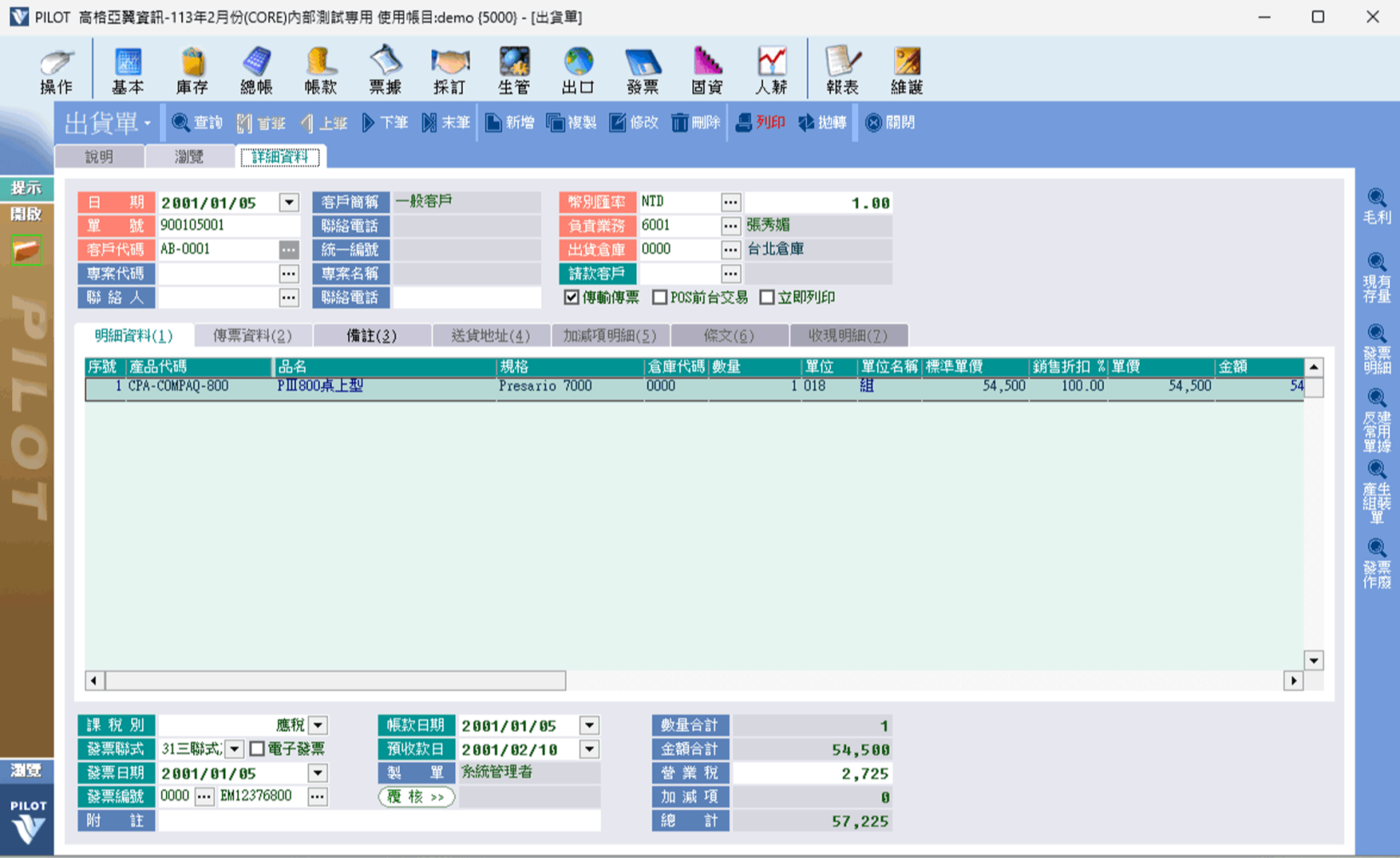Click the 客戶代碼 lookup ellipsis button

289,249
